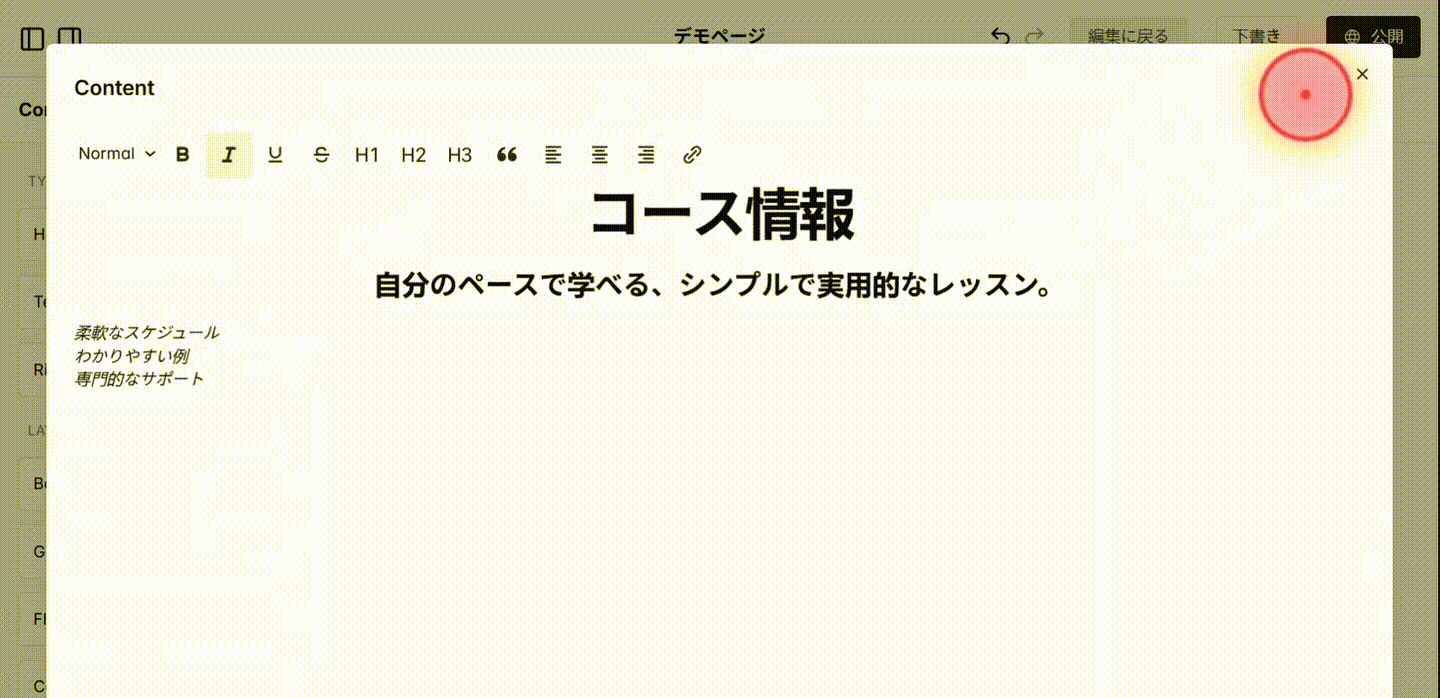The image size is (1440, 698).
Task: Apply H2 heading style
Action: [x=412, y=154]
